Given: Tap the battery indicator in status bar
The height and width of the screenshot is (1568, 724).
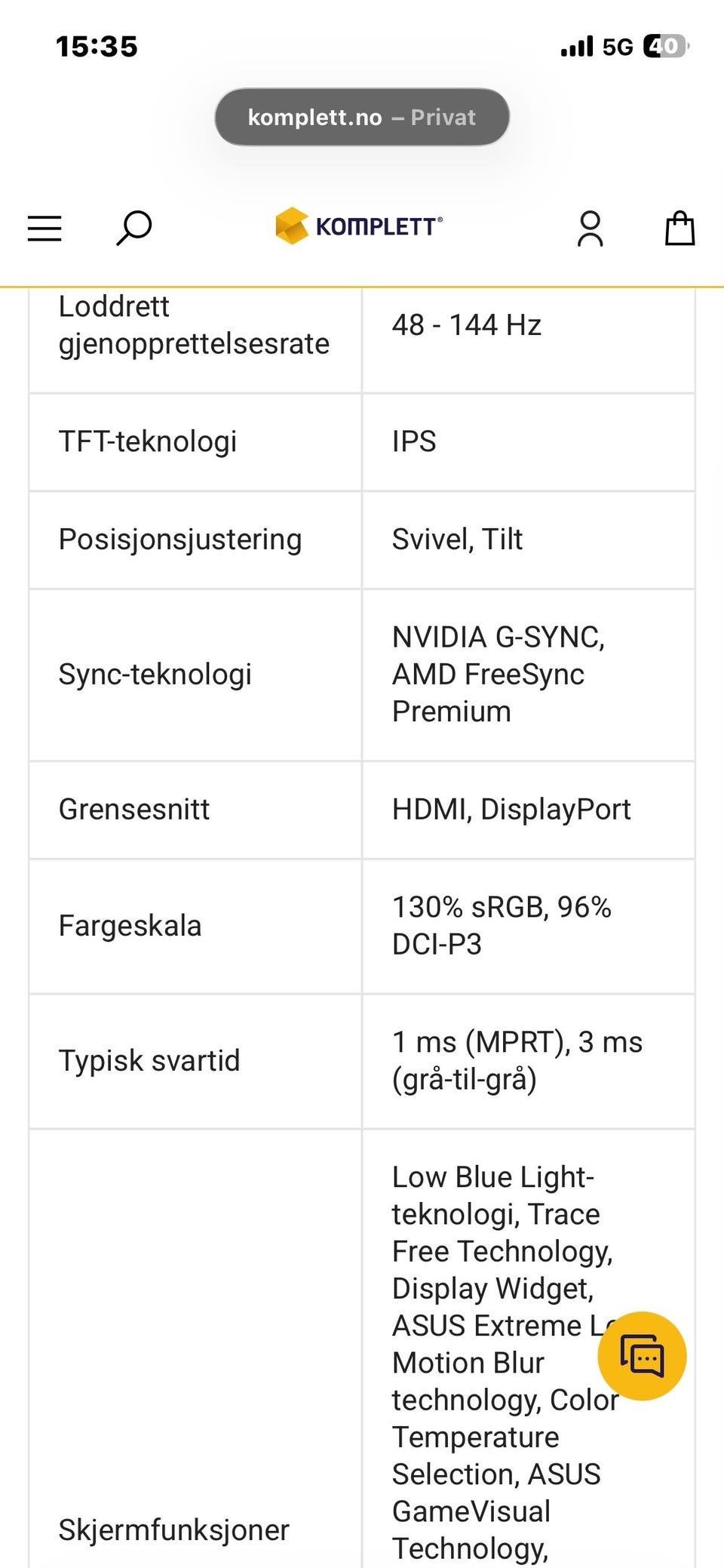Looking at the screenshot, I should pos(665,47).
